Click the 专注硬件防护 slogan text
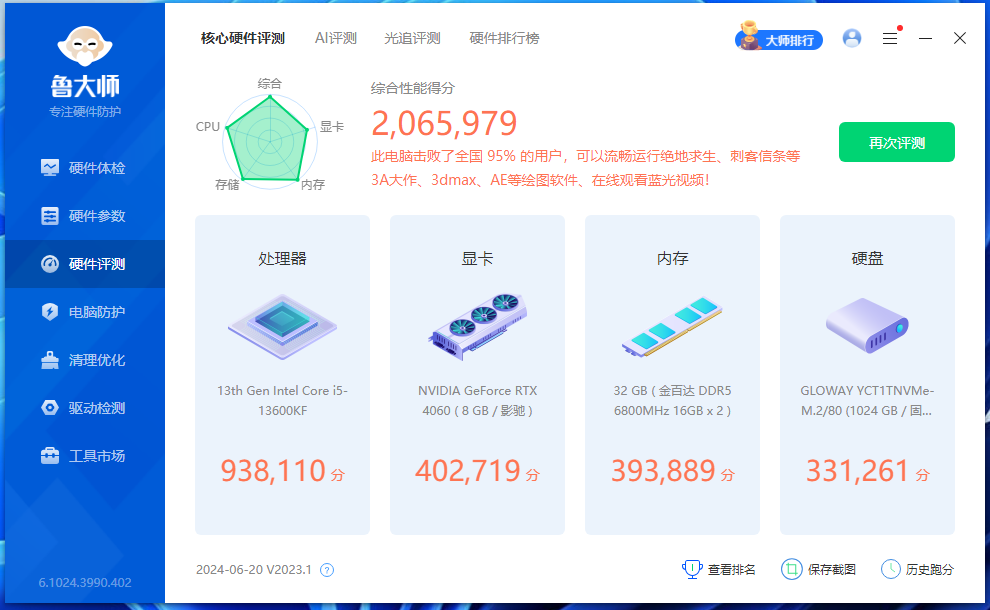This screenshot has width=990, height=610. pos(85,112)
